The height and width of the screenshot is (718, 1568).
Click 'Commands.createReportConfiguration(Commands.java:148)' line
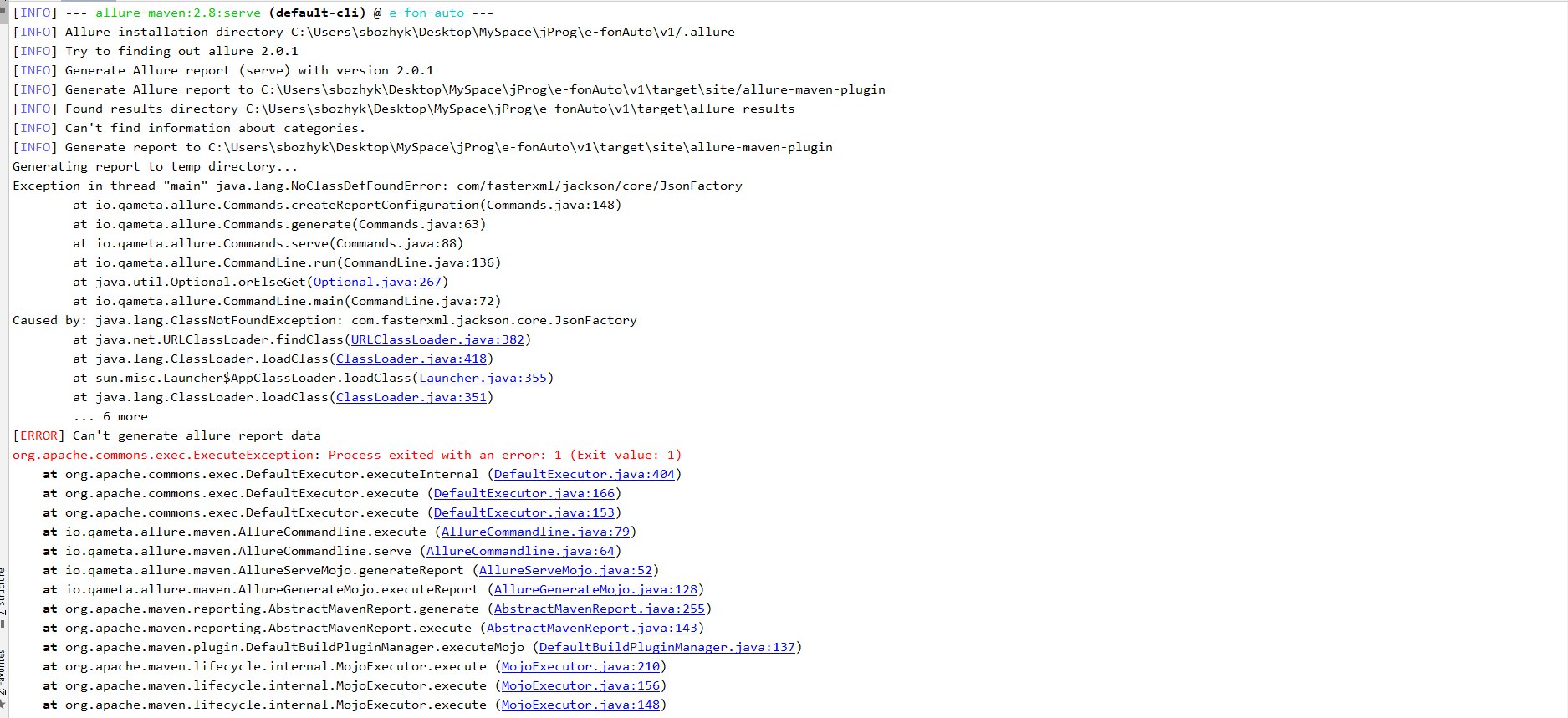pos(347,205)
